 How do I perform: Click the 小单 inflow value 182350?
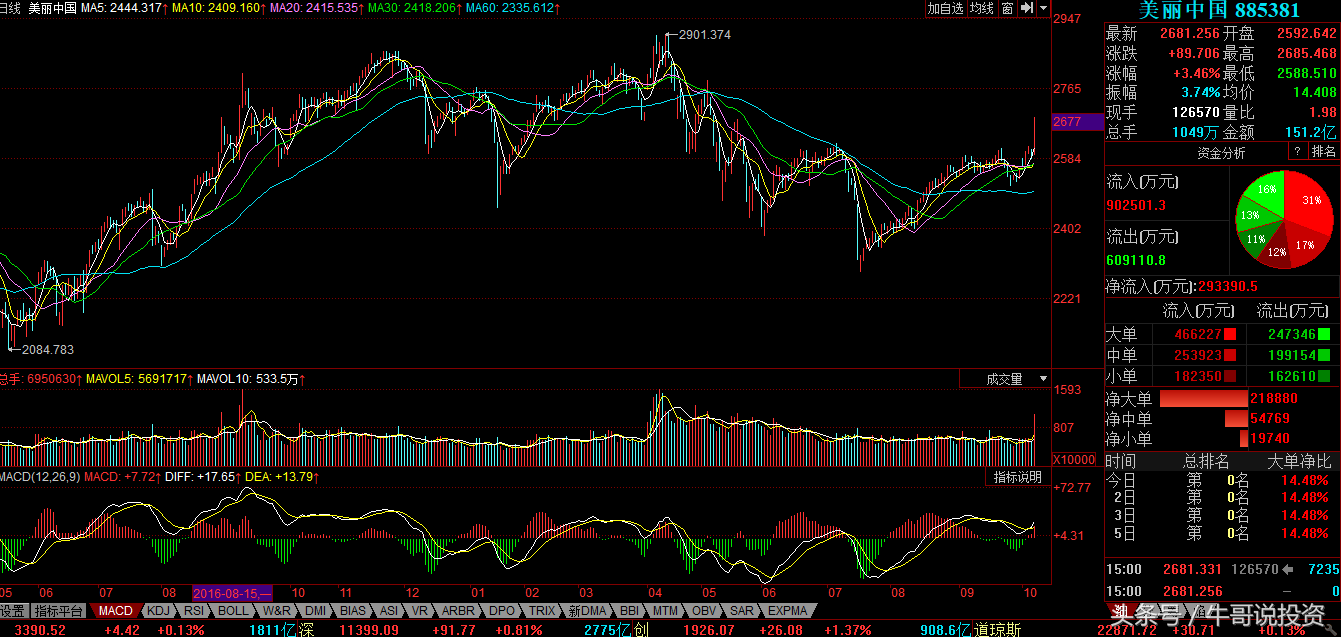[x=1198, y=376]
